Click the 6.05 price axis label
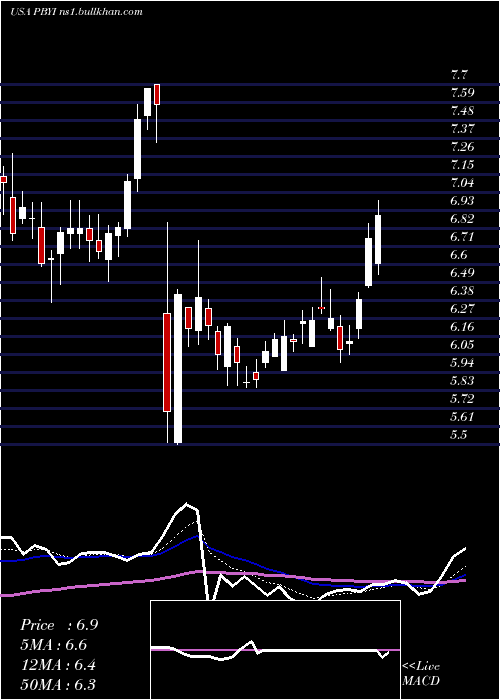 tap(462, 345)
